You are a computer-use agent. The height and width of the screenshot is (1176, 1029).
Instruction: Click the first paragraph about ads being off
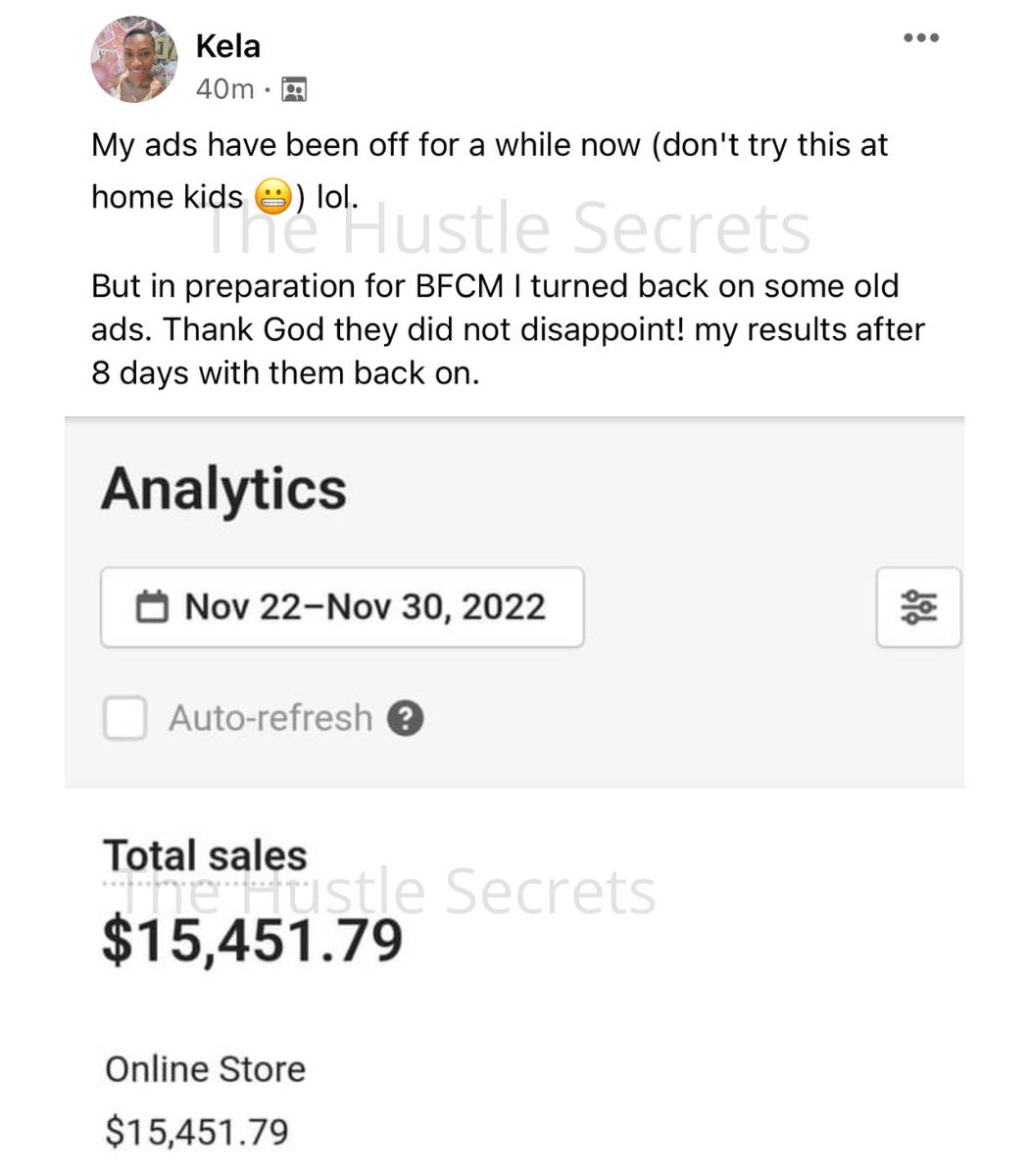tap(489, 171)
